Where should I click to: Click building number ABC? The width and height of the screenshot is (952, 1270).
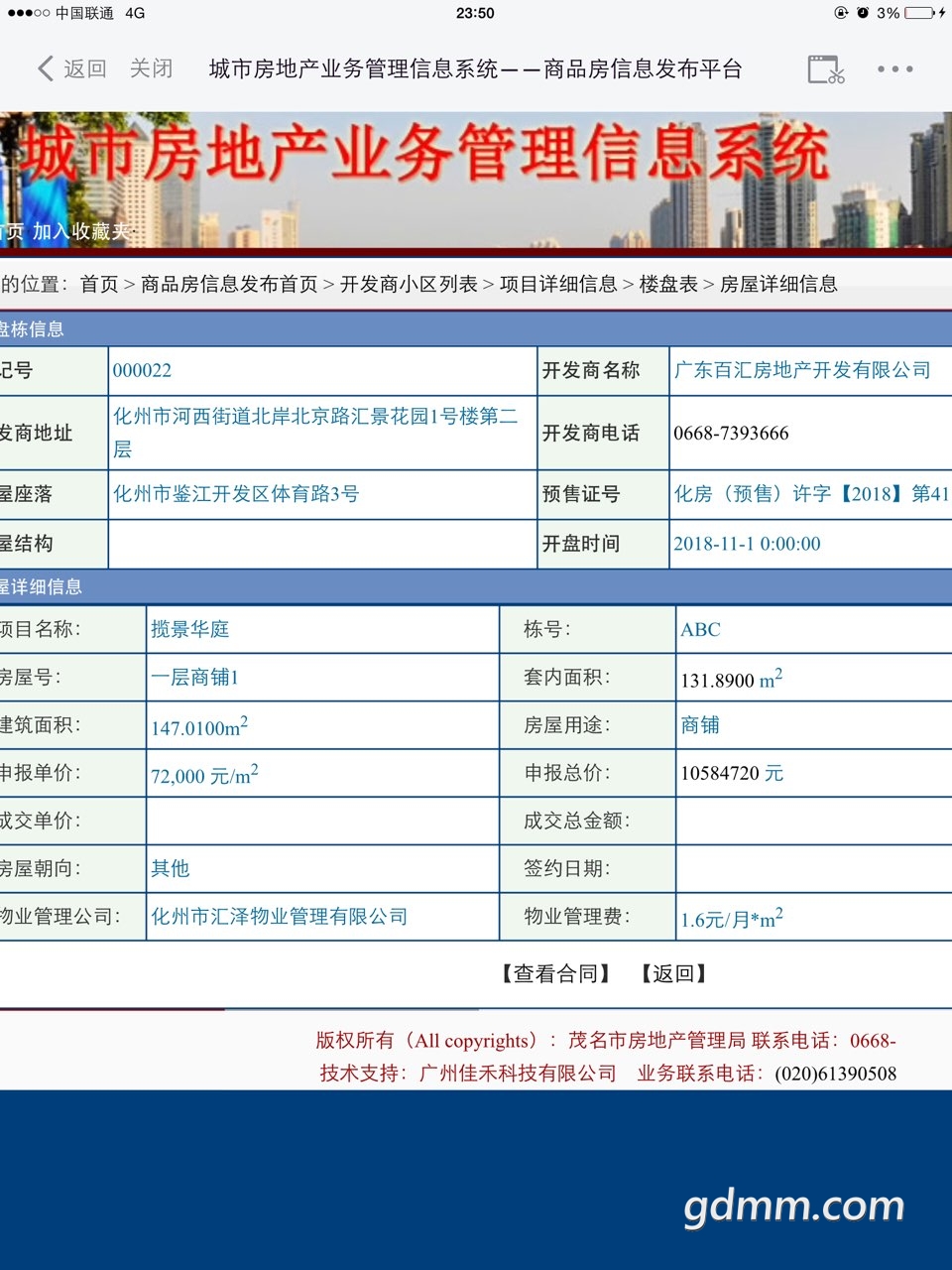coord(700,629)
